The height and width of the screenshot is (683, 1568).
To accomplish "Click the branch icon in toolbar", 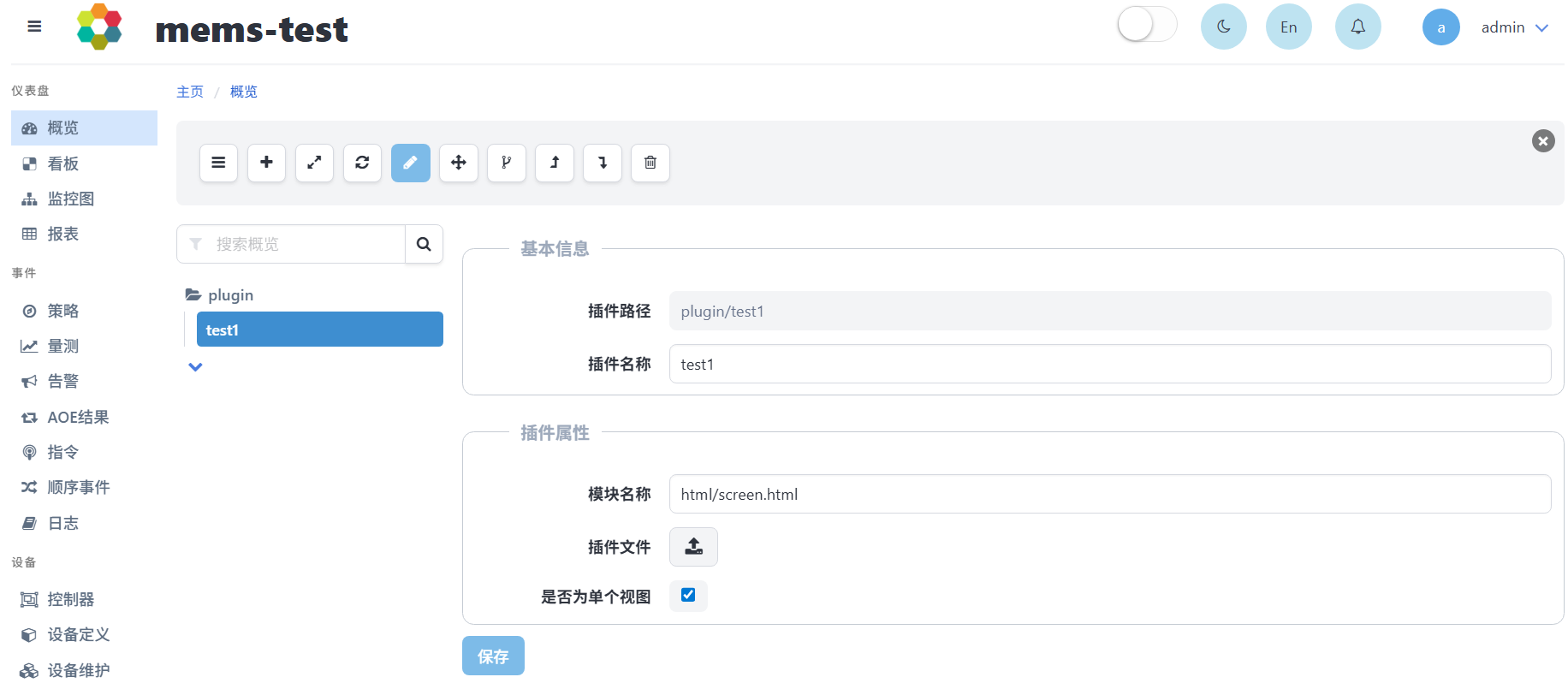I will click(x=507, y=163).
